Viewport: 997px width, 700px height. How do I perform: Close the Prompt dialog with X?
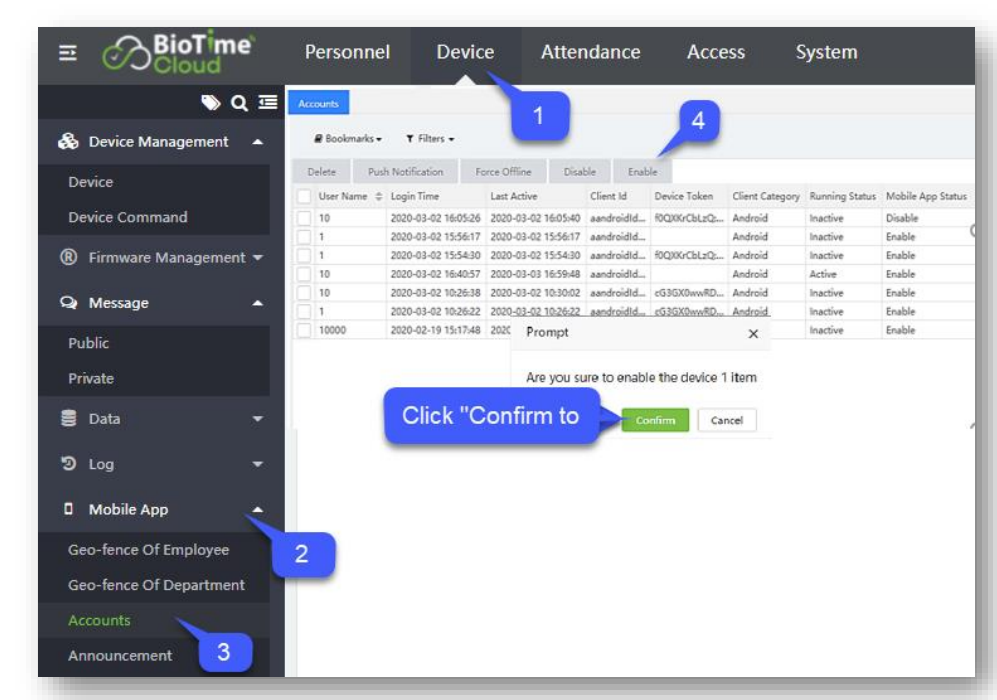pyautogui.click(x=753, y=334)
